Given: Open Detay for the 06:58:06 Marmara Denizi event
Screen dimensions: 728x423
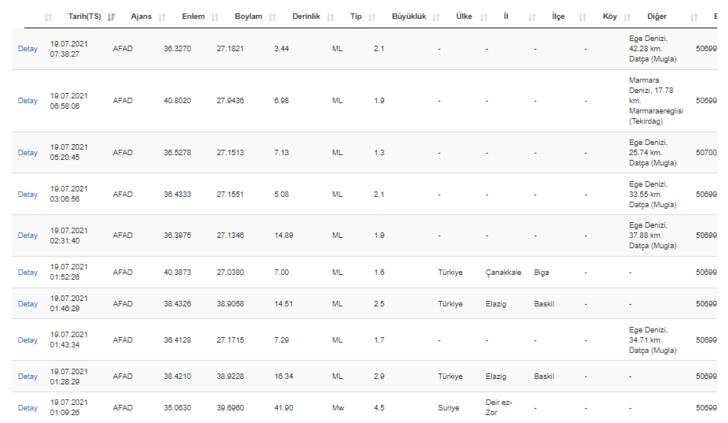Looking at the screenshot, I should tap(28, 100).
